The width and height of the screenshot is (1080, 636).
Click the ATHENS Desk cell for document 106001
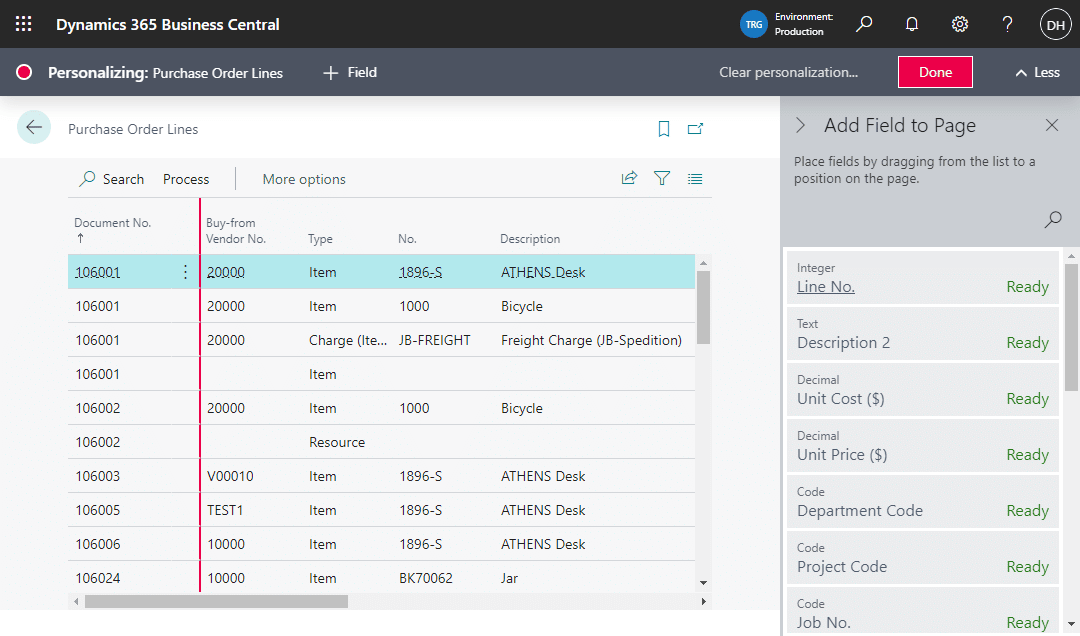point(543,272)
